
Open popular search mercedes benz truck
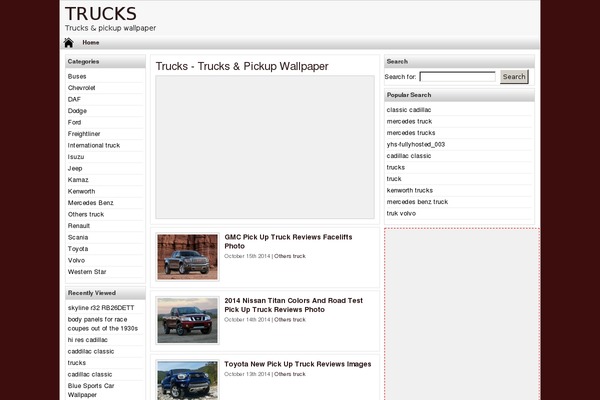pos(417,202)
